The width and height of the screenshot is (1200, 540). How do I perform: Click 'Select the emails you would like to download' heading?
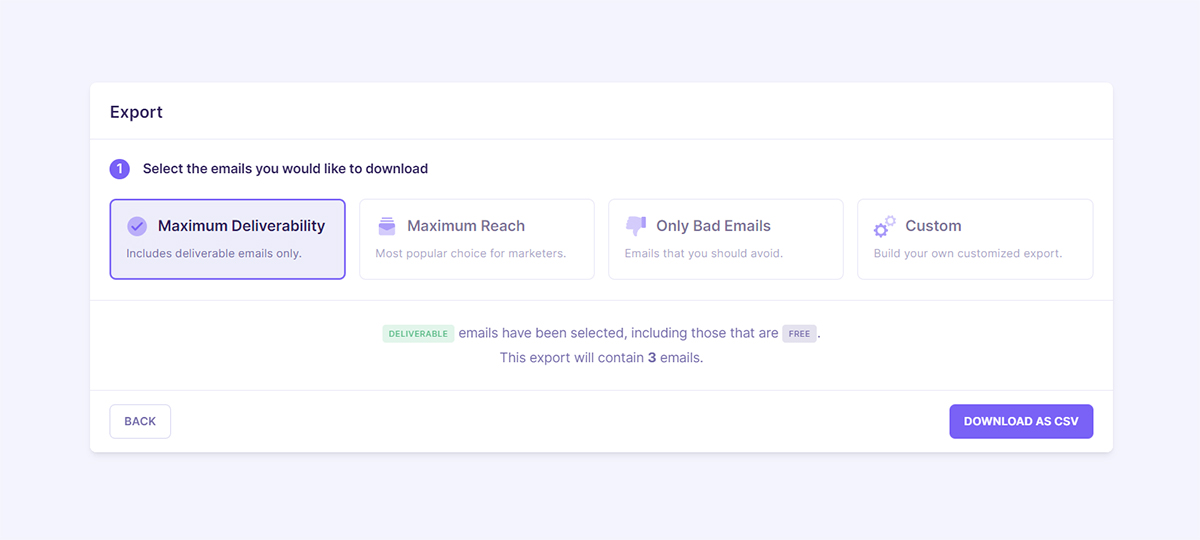pos(285,169)
